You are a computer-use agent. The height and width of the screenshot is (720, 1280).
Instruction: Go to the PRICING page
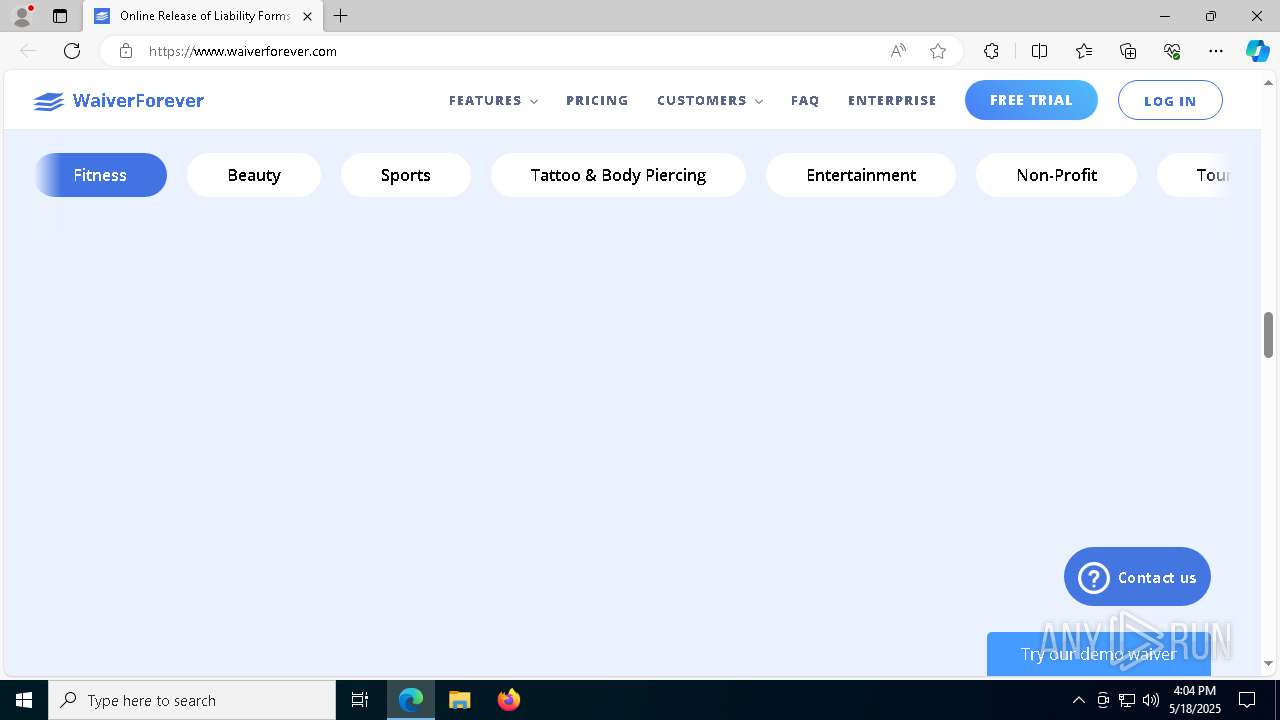click(597, 100)
